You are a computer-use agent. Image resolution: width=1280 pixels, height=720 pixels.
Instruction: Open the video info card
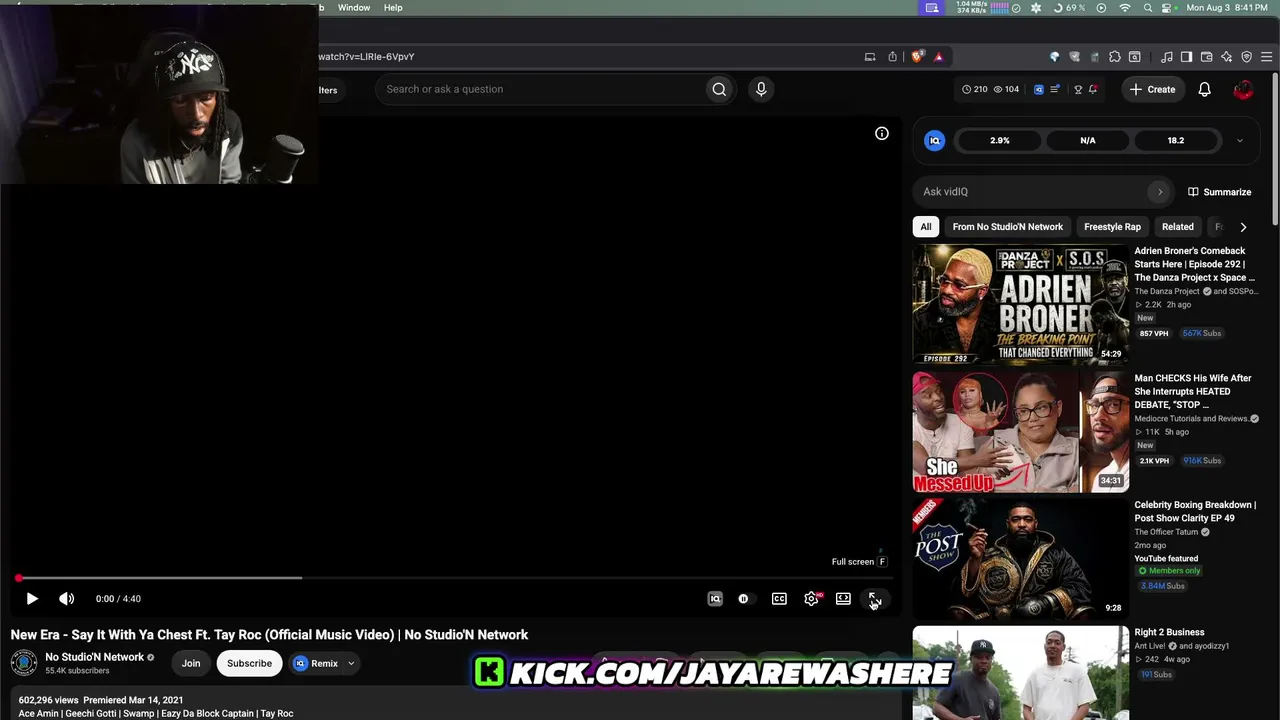[x=882, y=133]
